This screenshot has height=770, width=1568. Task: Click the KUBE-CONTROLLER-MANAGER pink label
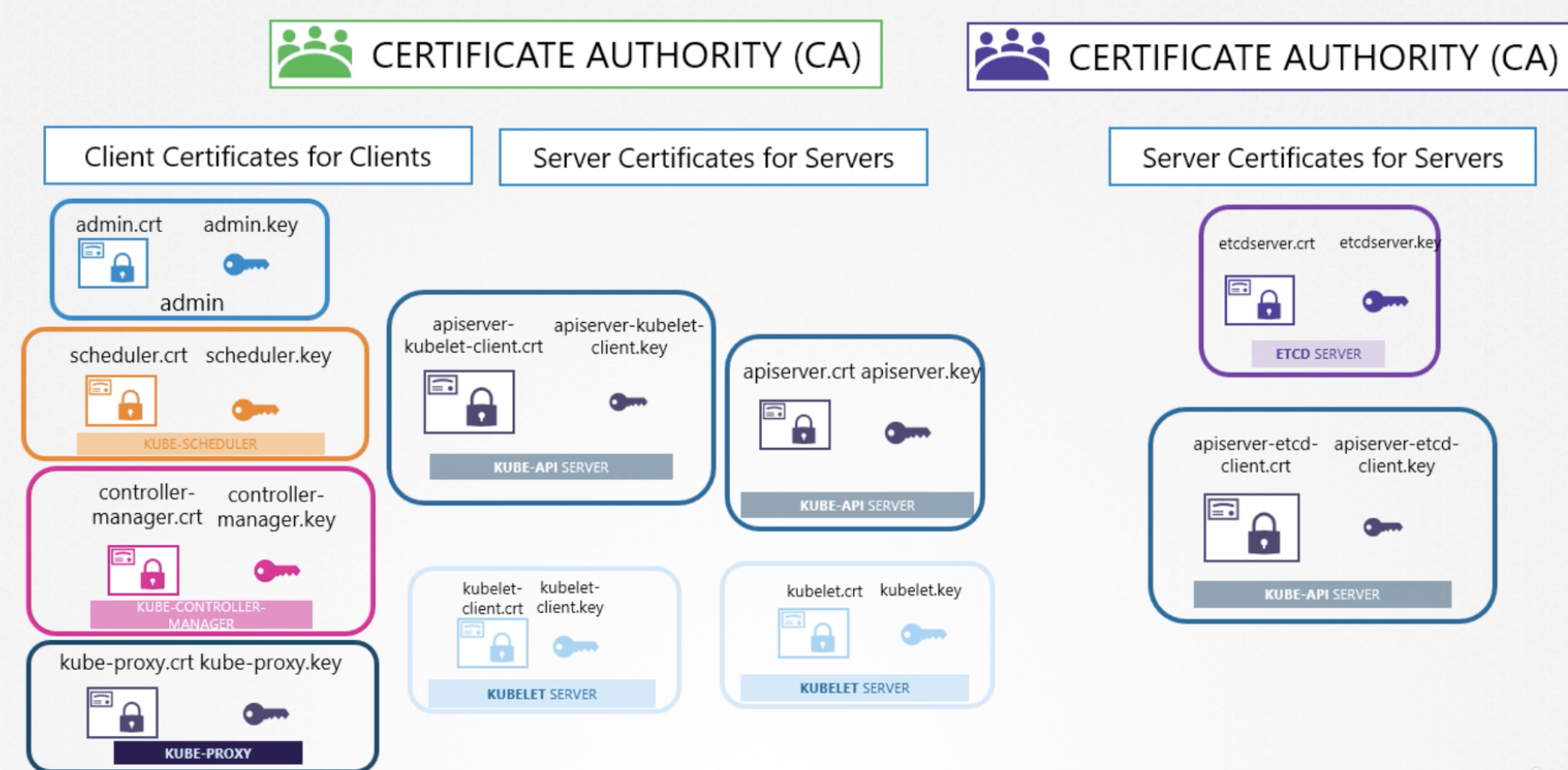coord(202,615)
